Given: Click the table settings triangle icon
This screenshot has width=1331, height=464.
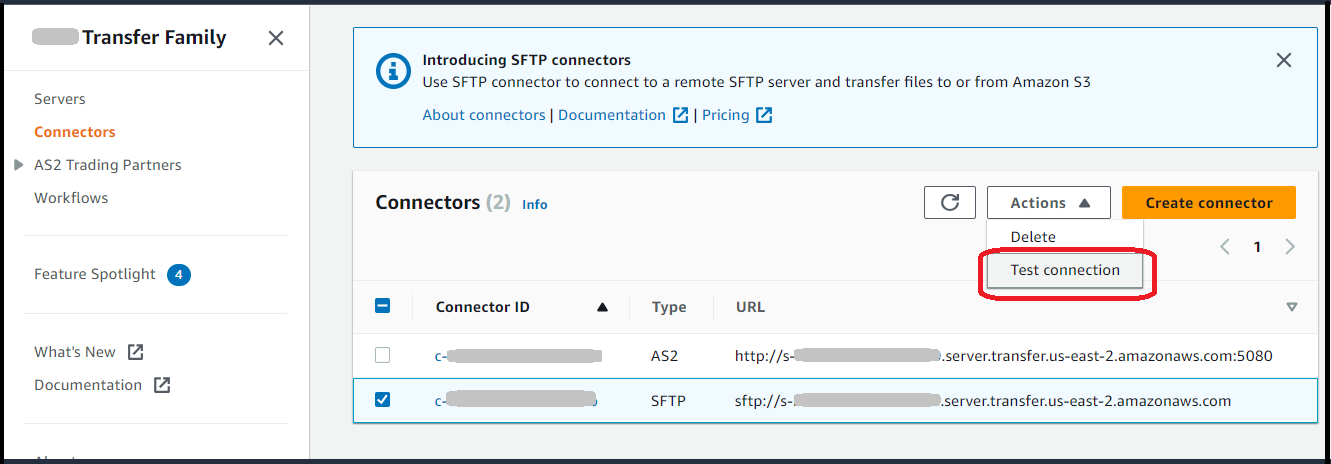Looking at the screenshot, I should pyautogui.click(x=1291, y=307).
